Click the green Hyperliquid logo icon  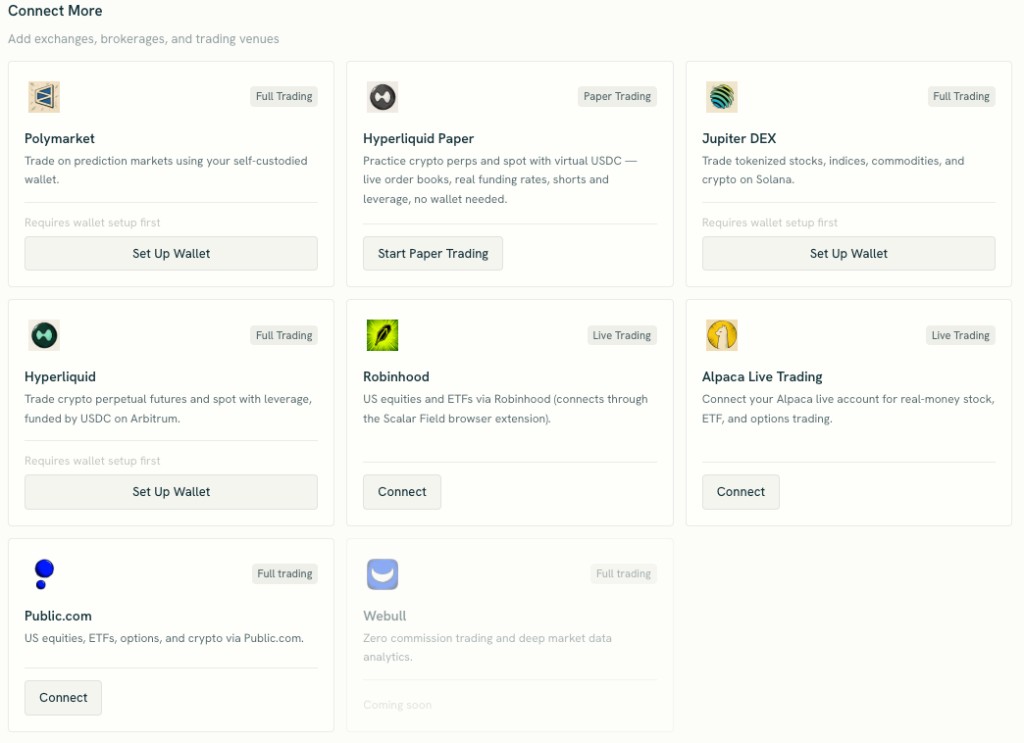[44, 335]
